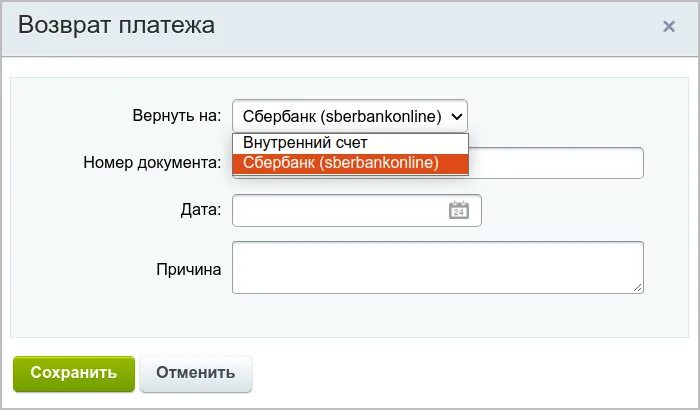Click empty form panel area below Причина field
Image resolution: width=700 pixels, height=410 pixels.
point(350,315)
